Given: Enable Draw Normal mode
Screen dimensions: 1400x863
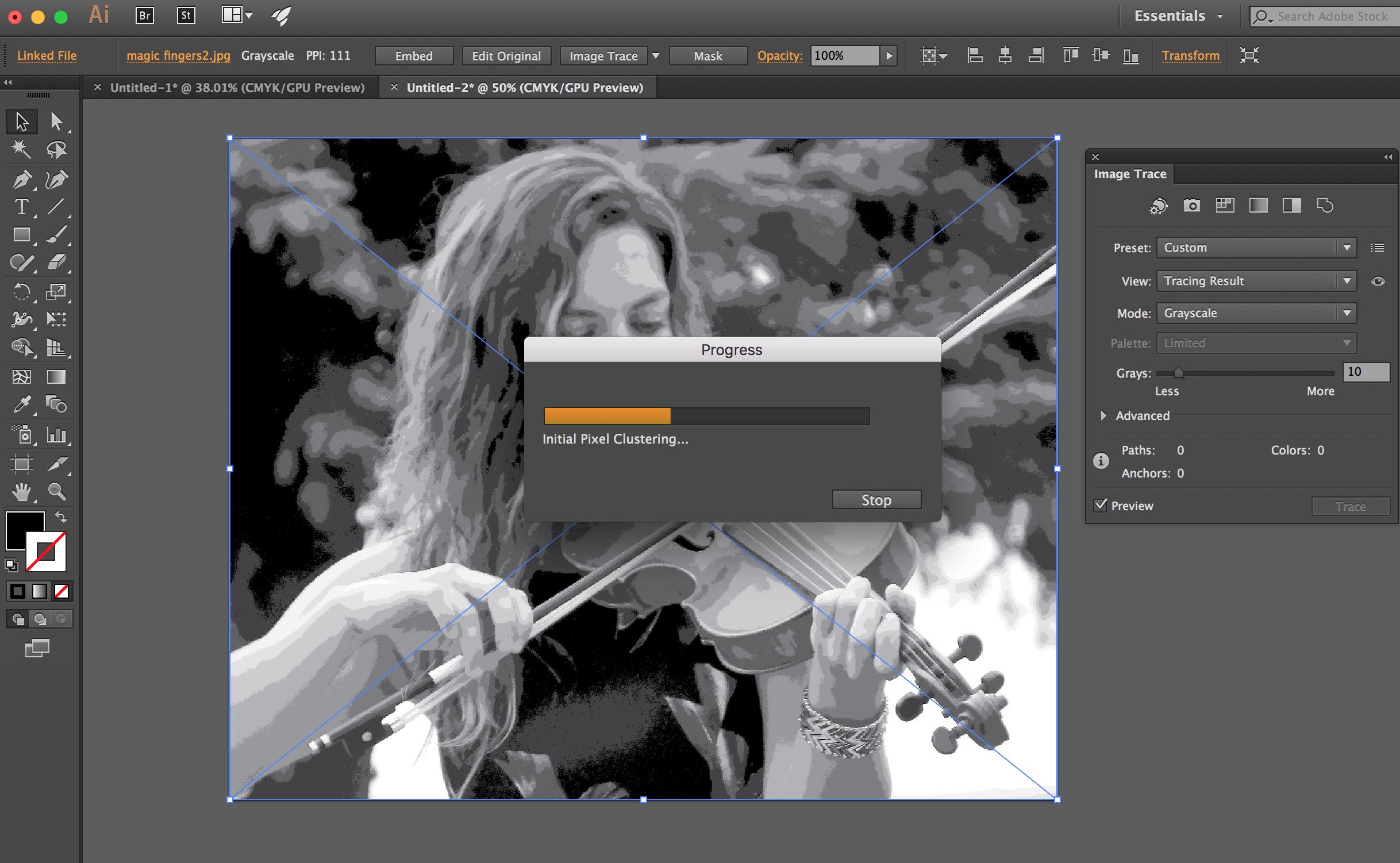Looking at the screenshot, I should [18, 619].
